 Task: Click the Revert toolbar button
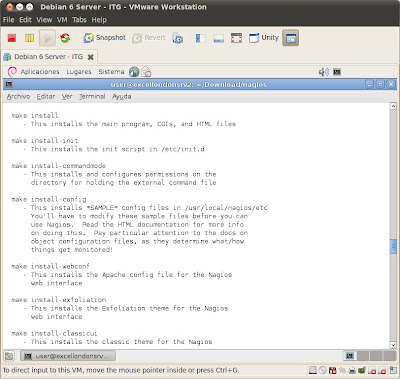click(149, 38)
